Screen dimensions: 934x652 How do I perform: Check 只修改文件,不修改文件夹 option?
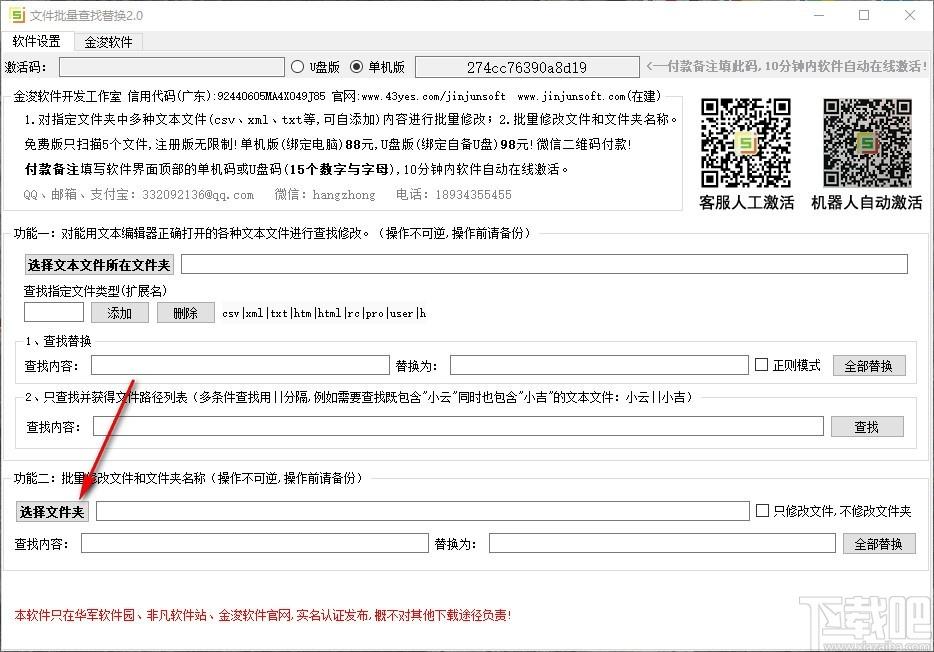pos(762,511)
